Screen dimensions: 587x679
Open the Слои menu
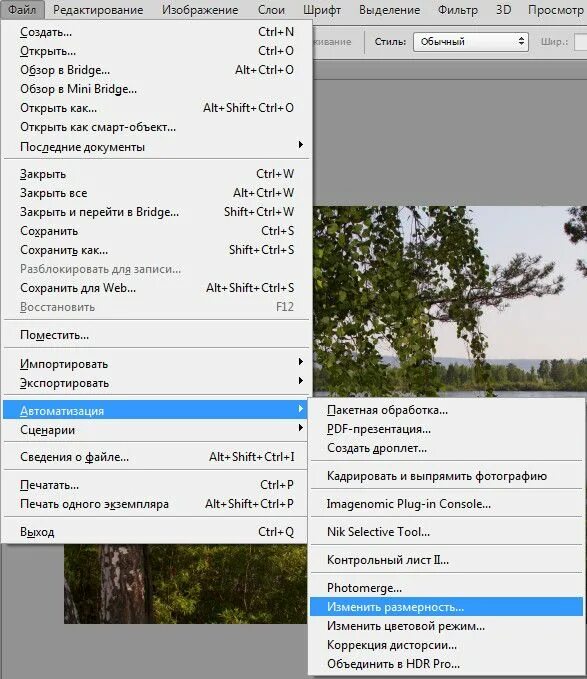click(x=271, y=10)
